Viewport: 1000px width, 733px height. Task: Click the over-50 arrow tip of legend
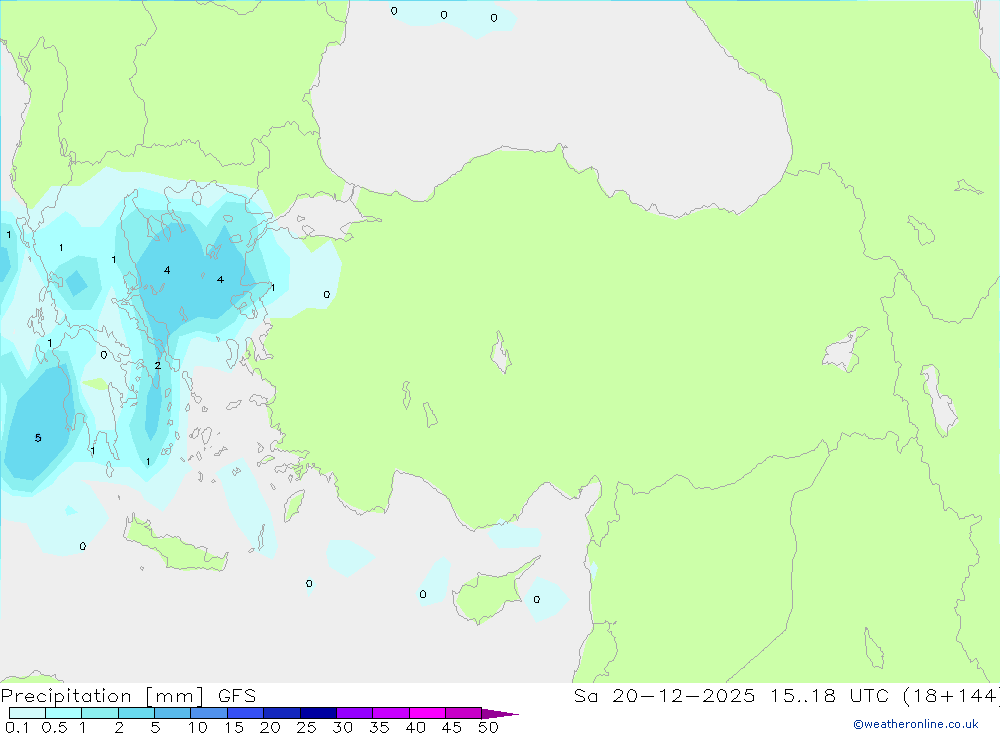[x=501, y=714]
